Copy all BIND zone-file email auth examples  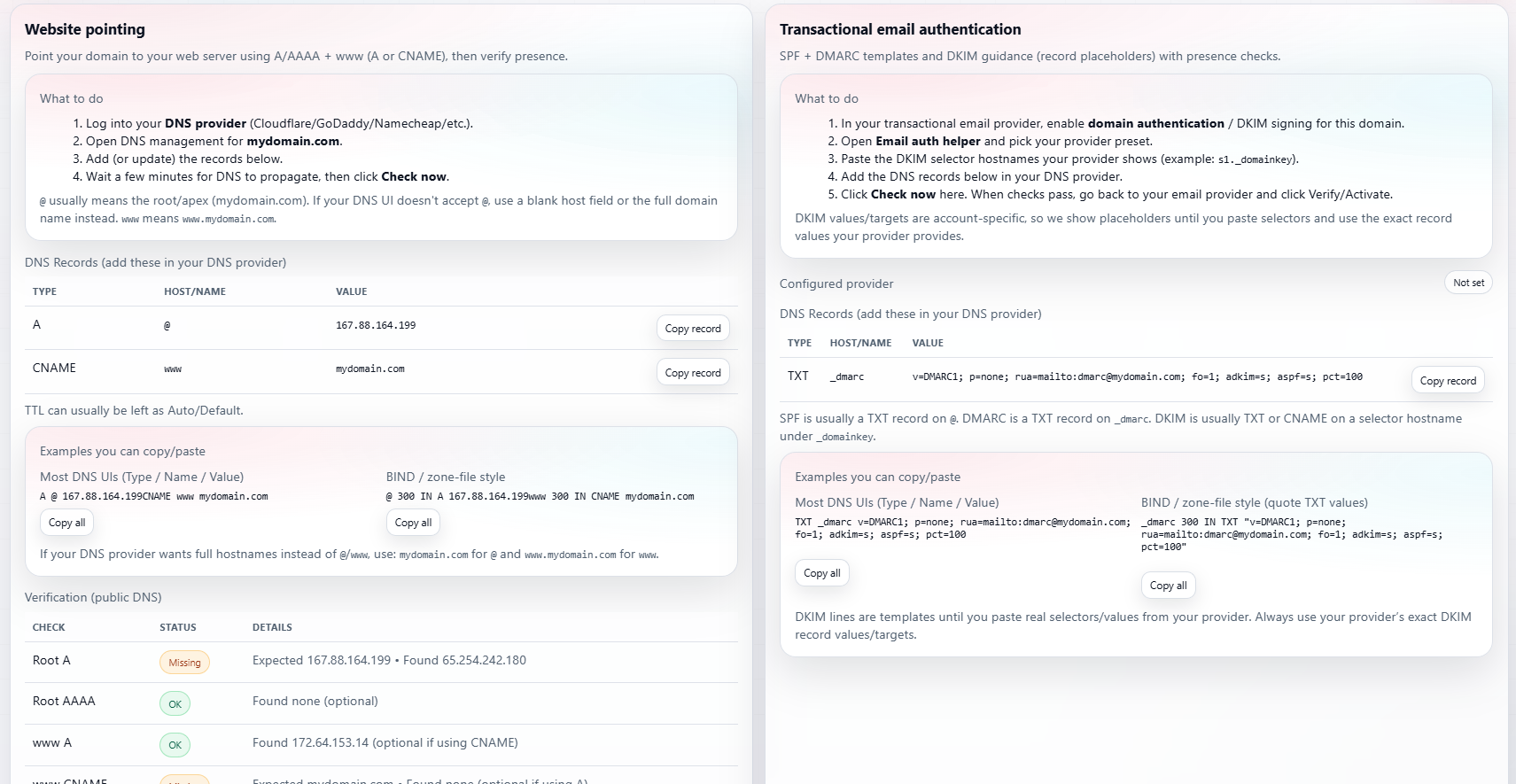(x=1168, y=585)
